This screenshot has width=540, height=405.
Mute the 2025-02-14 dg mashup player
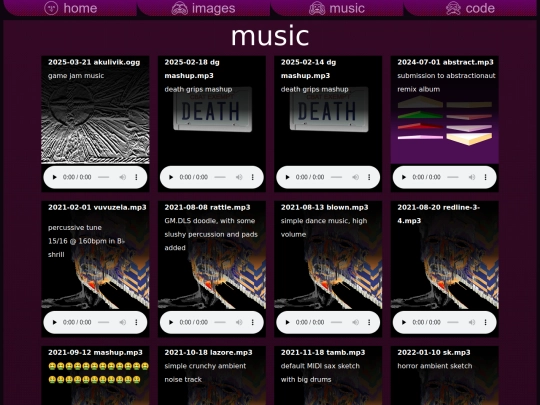(355, 177)
